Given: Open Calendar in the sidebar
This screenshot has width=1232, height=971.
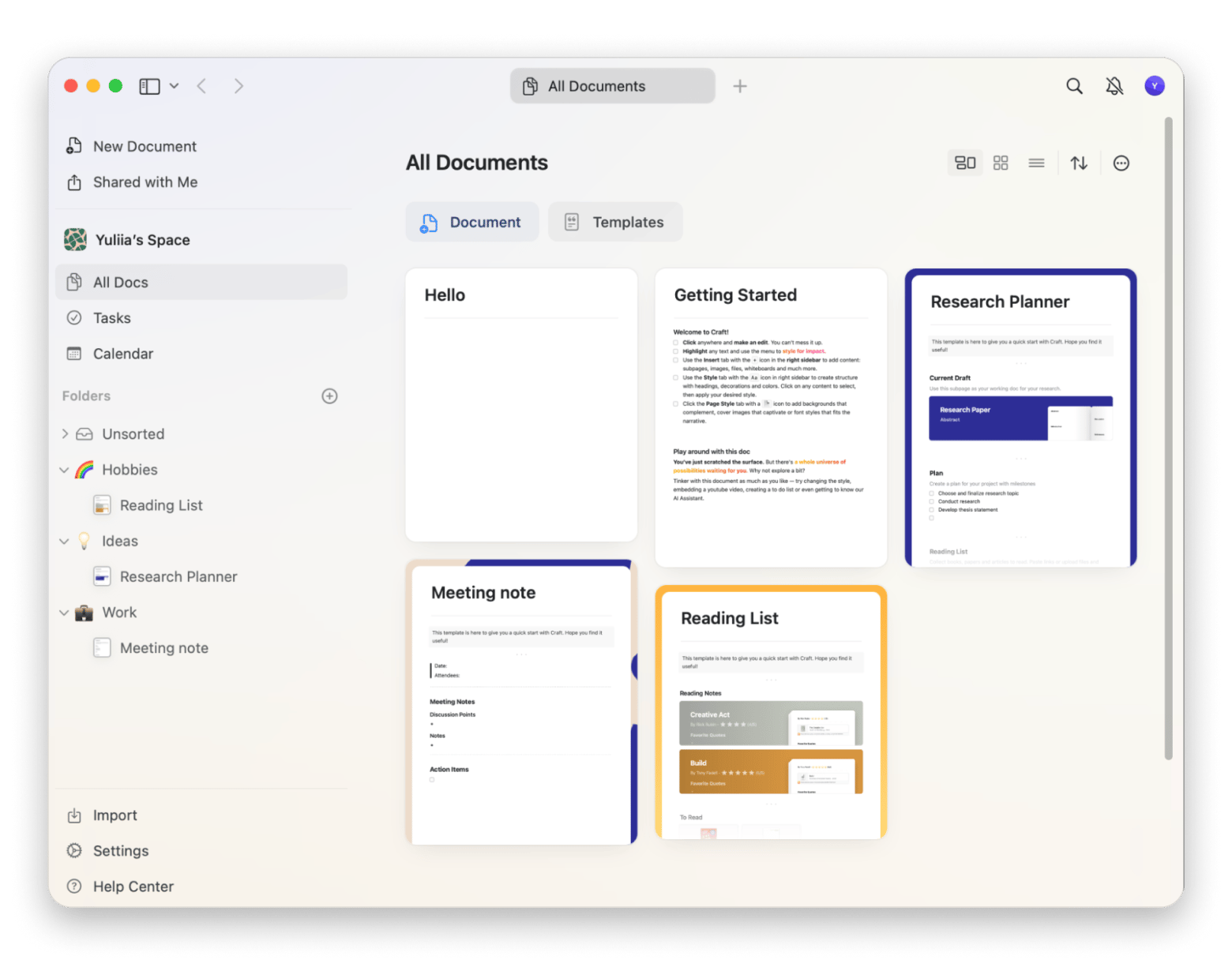Looking at the screenshot, I should (x=122, y=354).
